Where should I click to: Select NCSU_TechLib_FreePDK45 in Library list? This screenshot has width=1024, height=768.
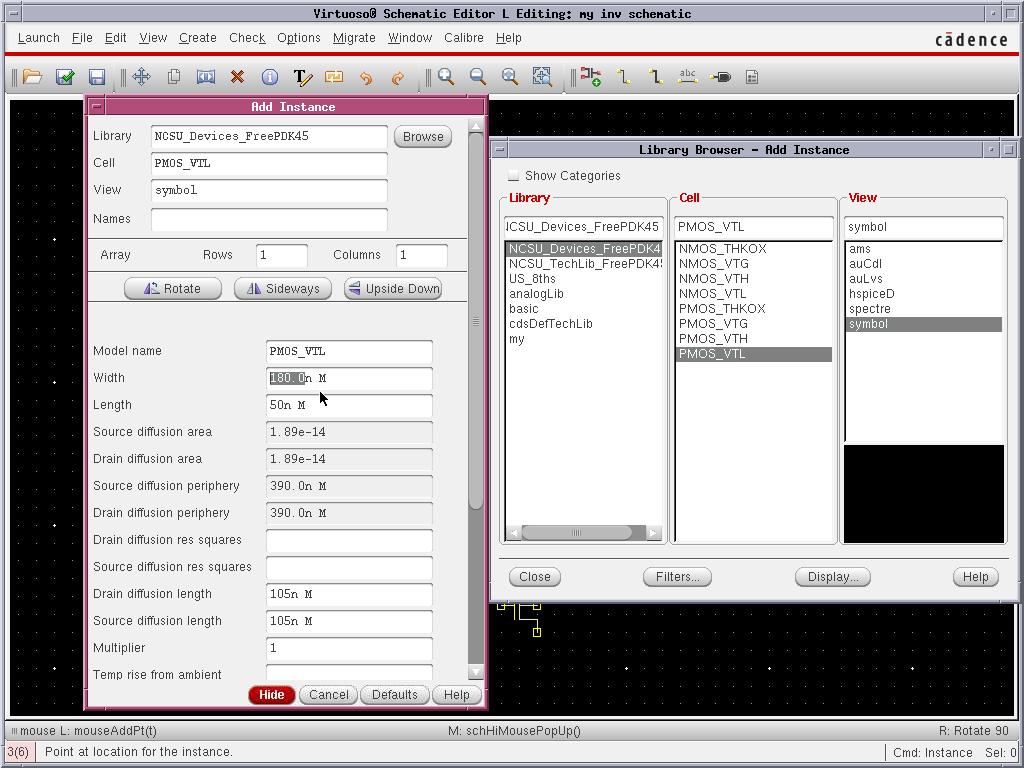584,264
